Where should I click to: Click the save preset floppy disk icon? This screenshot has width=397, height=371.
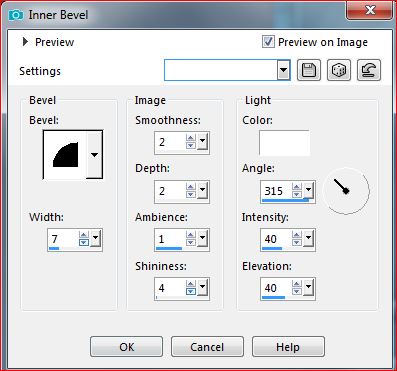click(309, 70)
